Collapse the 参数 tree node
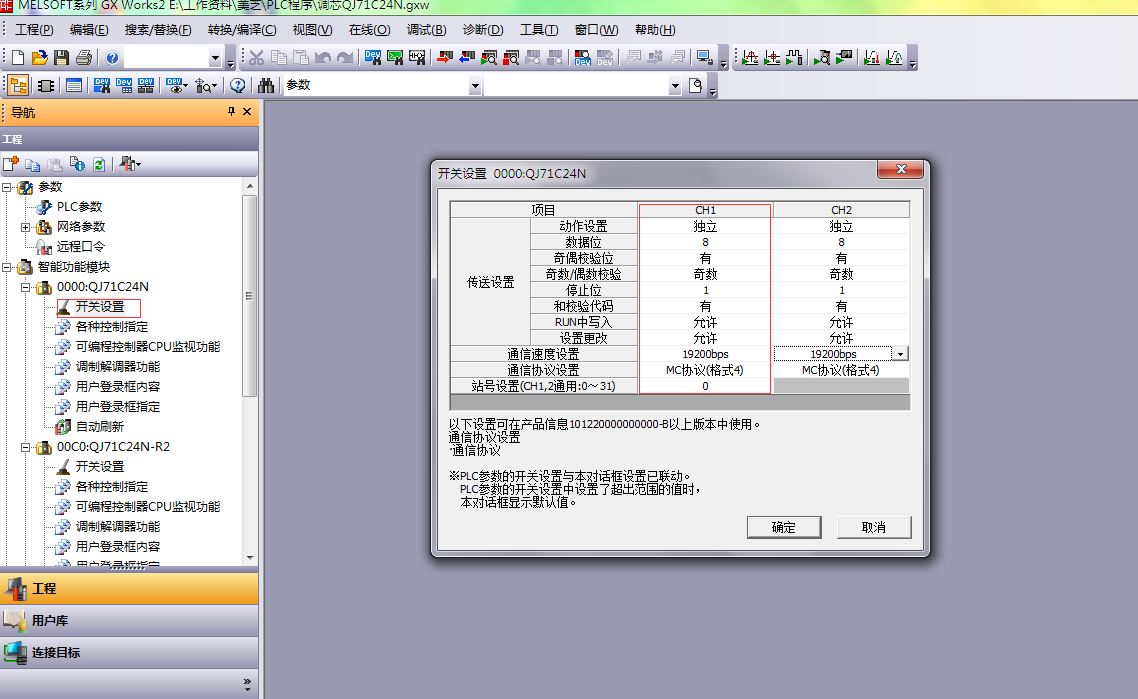The width and height of the screenshot is (1138, 699). (x=7, y=187)
